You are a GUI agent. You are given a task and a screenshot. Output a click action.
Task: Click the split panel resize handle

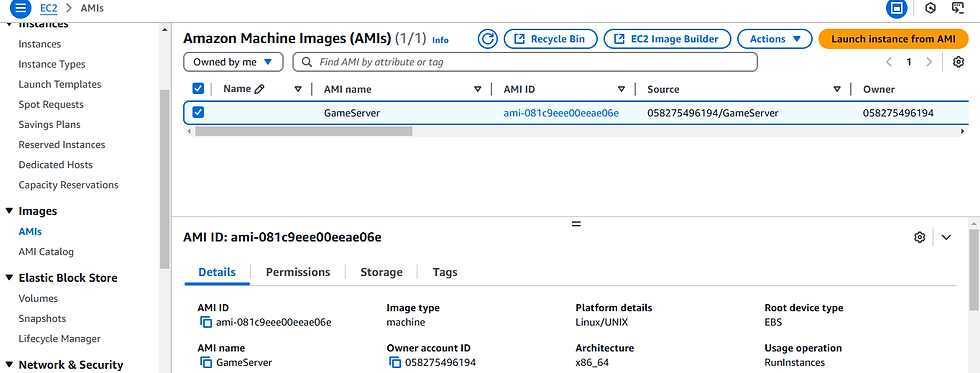click(x=576, y=223)
